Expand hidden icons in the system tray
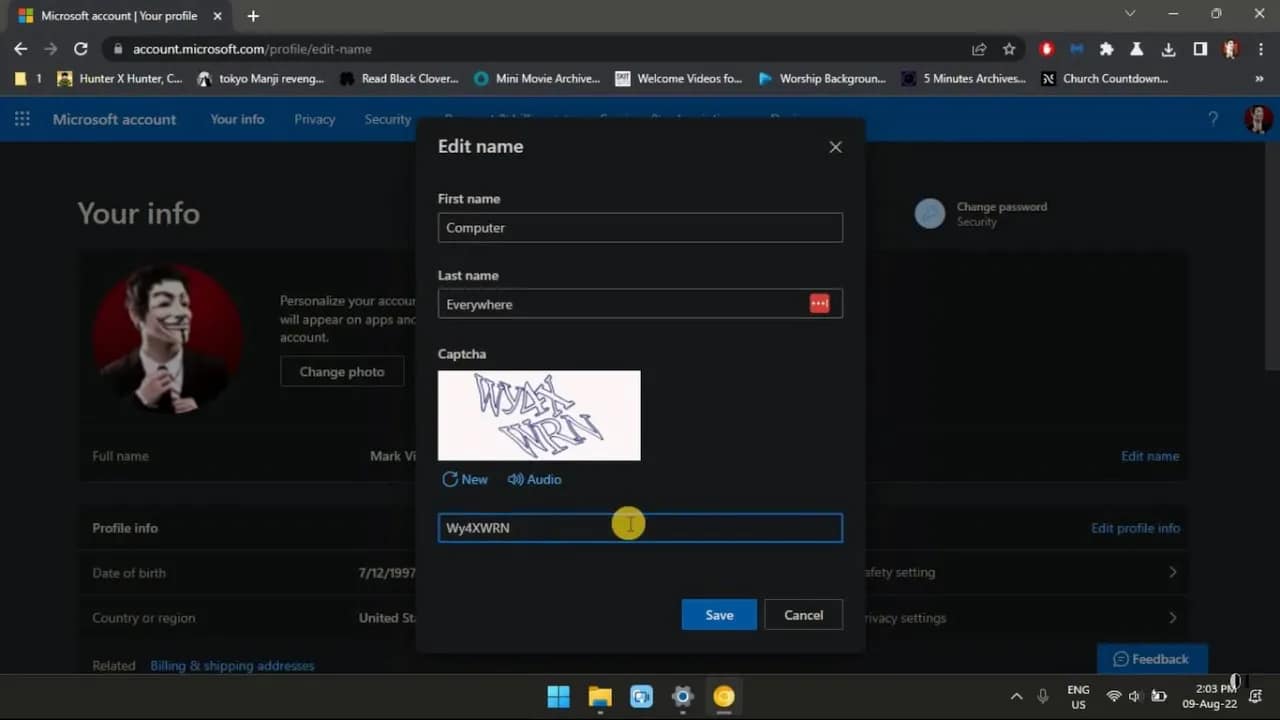 point(1016,696)
